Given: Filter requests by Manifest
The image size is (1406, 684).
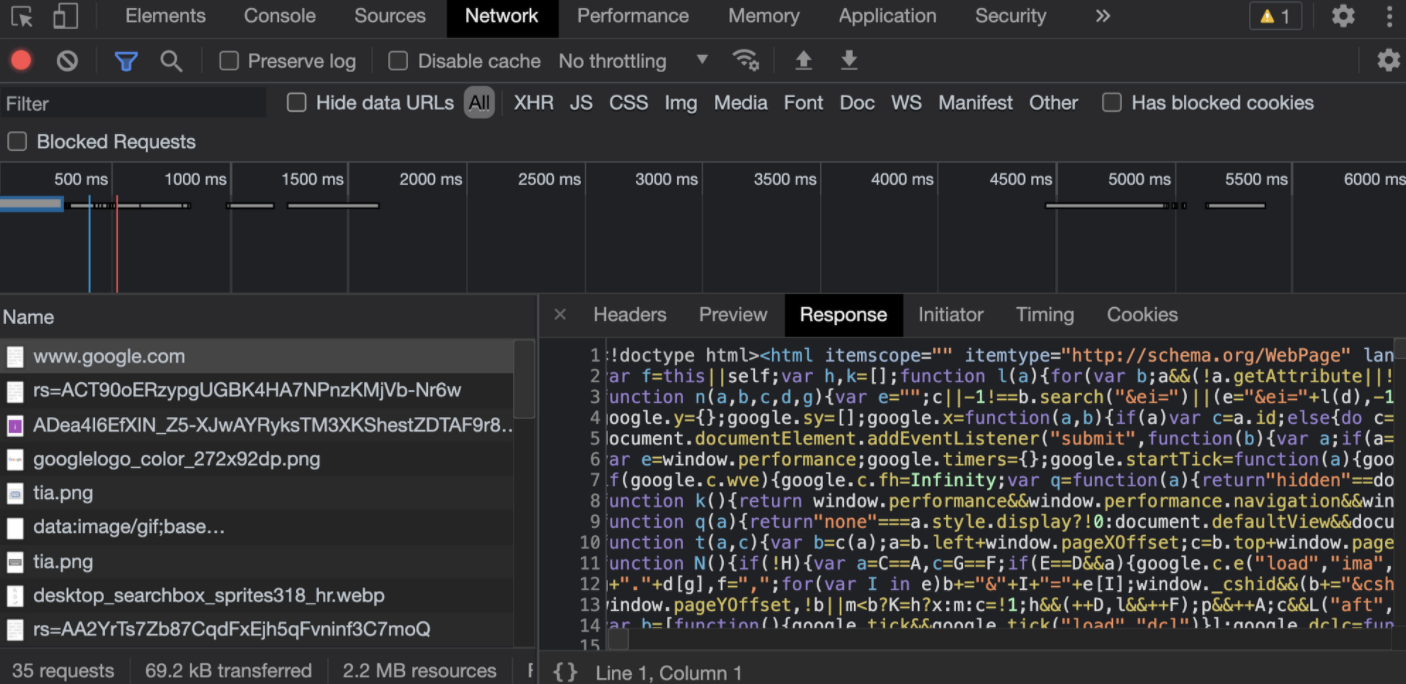Looking at the screenshot, I should click(x=976, y=102).
